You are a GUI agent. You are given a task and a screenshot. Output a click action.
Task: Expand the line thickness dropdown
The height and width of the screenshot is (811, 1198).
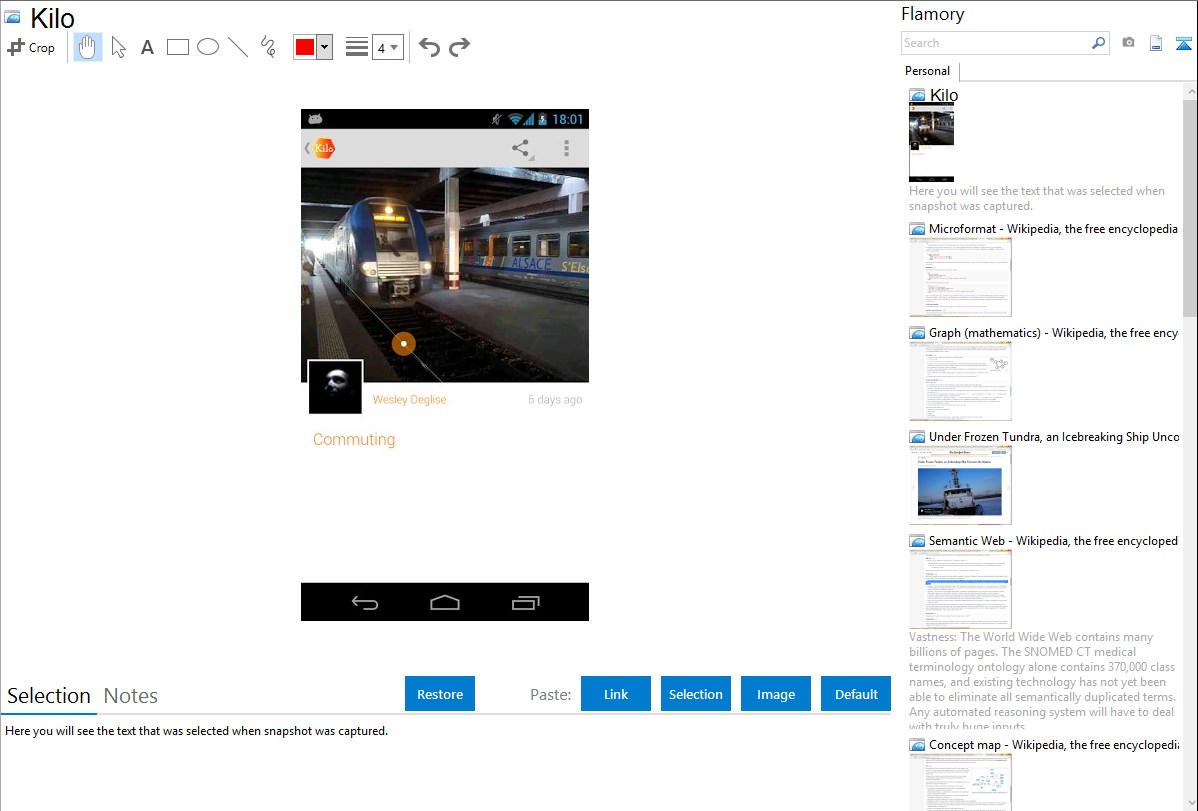click(x=387, y=47)
